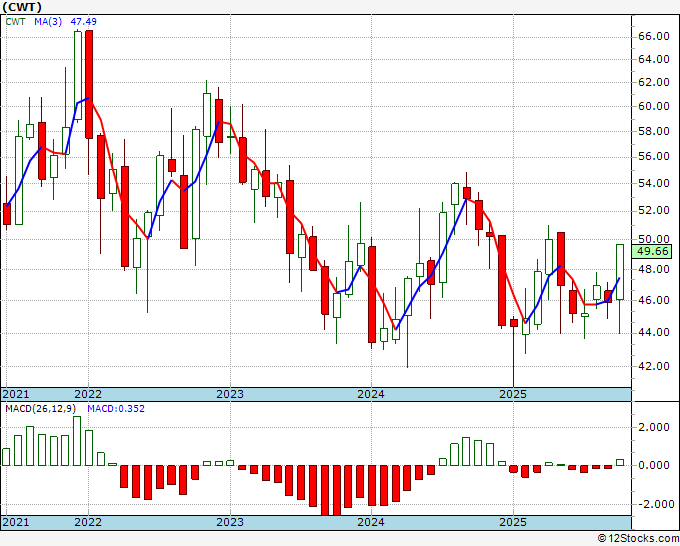This screenshot has height=546, width=680.
Task: Click 2022 on price chart time axis
Action: coord(88,394)
